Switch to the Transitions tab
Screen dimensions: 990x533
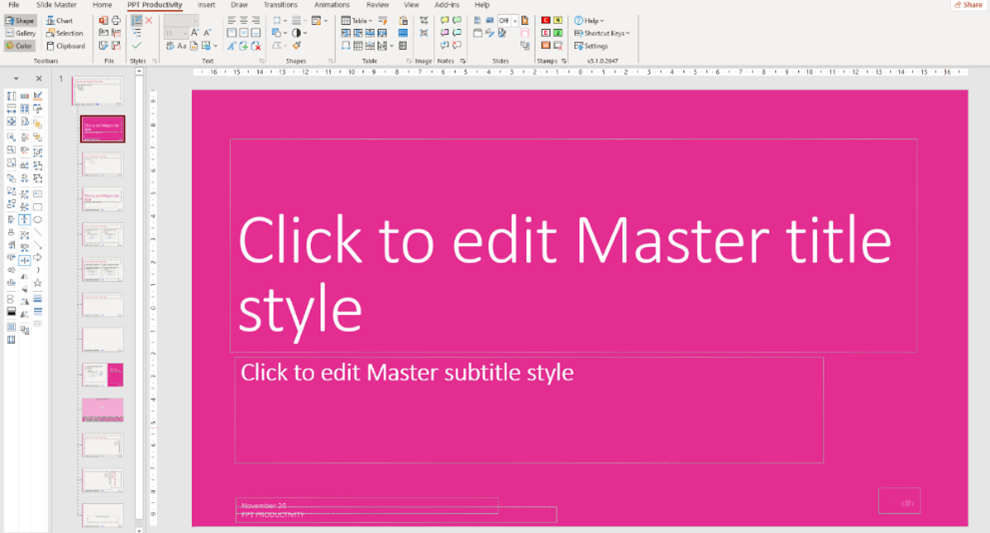click(x=280, y=4)
